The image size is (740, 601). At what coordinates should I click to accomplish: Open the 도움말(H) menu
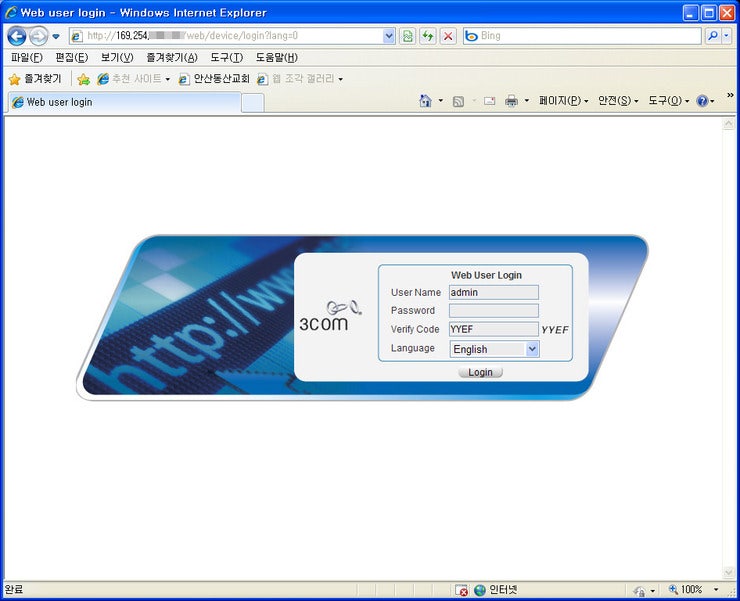coord(277,58)
